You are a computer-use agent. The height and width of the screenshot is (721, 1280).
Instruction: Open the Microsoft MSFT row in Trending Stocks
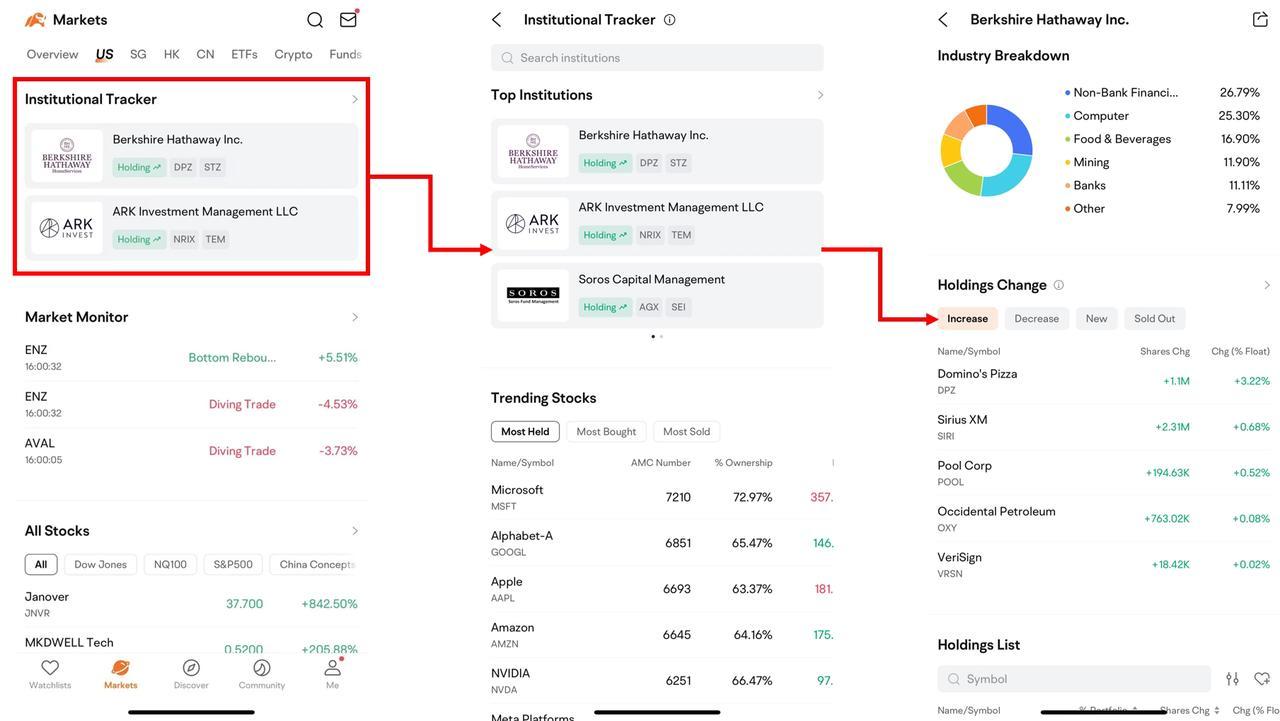pos(661,497)
